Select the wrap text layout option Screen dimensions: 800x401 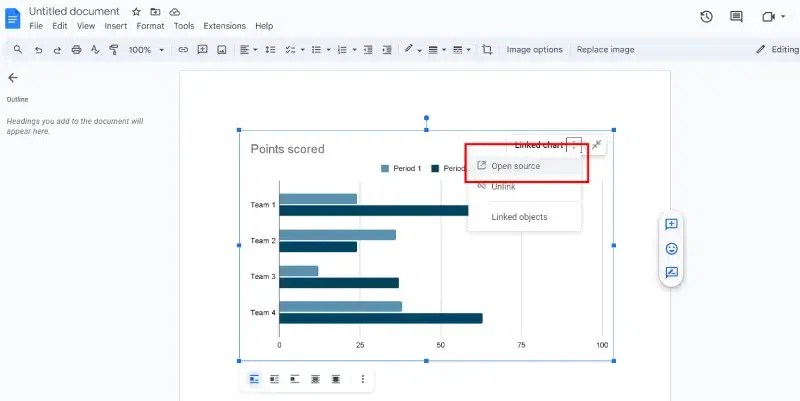(274, 379)
